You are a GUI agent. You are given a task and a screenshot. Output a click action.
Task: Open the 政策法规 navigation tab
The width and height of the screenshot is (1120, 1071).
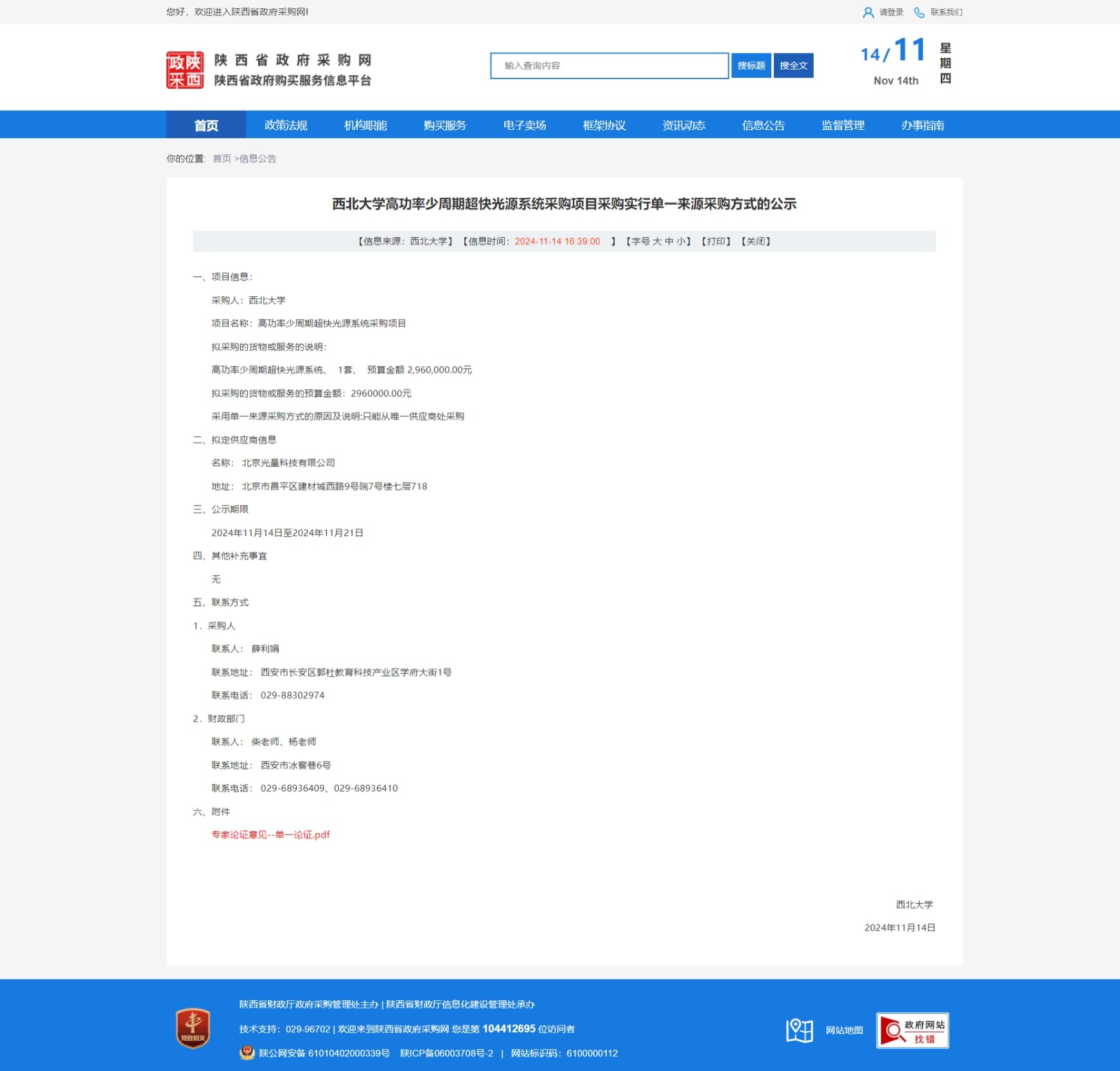coord(286,125)
